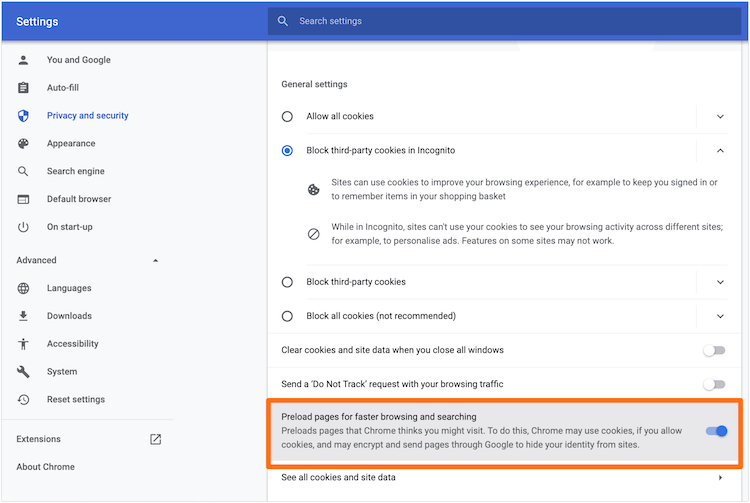Click the On start-up power icon

(23, 228)
